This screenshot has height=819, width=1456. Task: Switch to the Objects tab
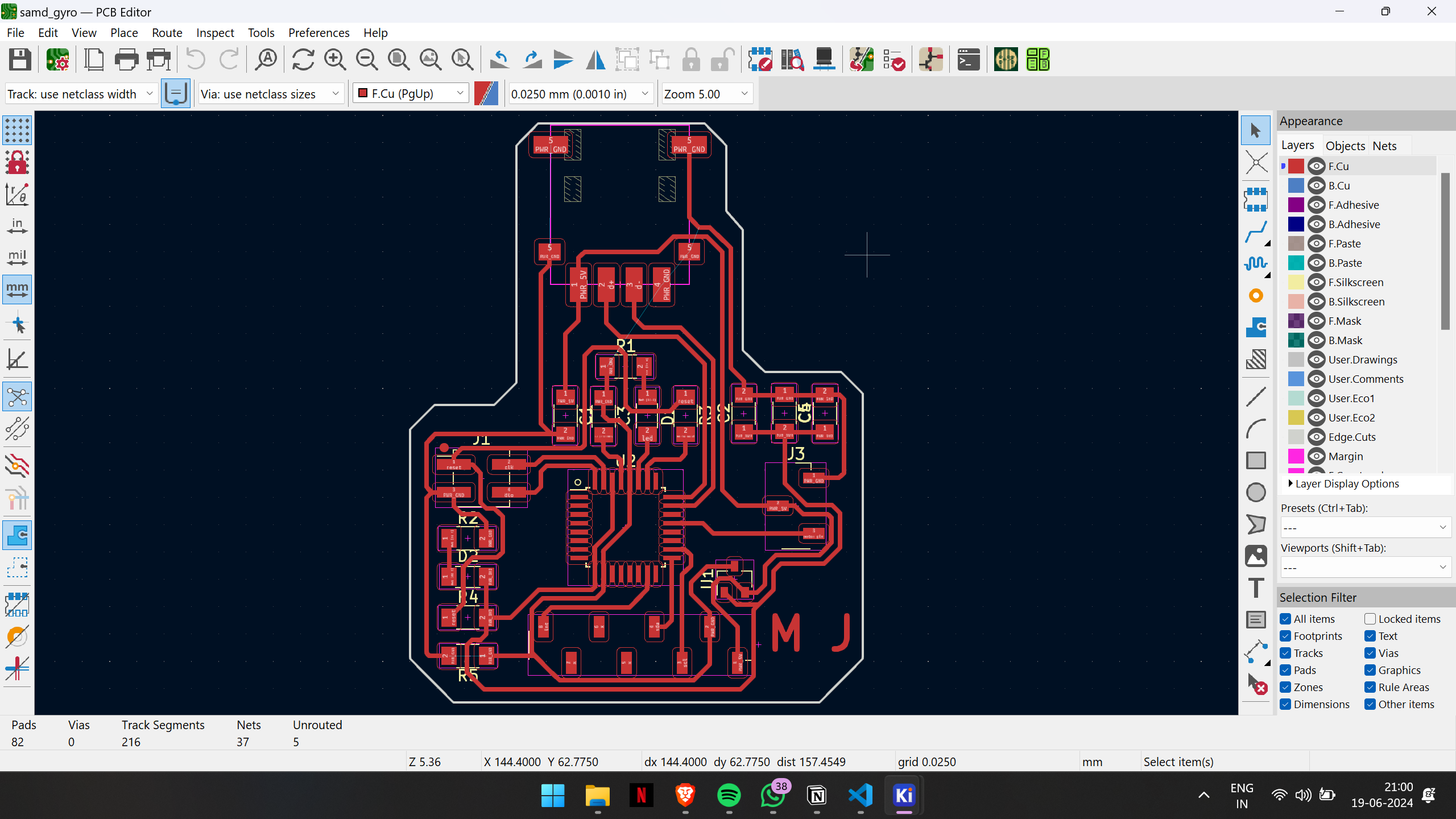(x=1345, y=146)
